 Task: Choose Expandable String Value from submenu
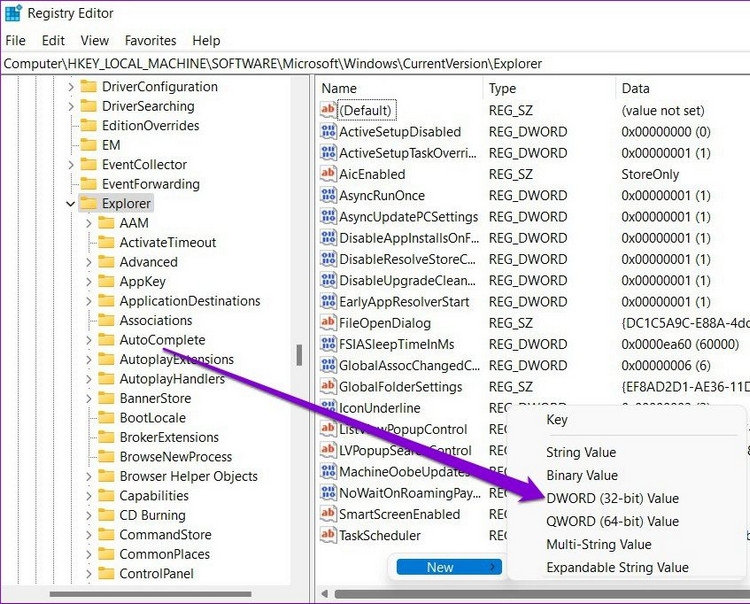click(618, 567)
